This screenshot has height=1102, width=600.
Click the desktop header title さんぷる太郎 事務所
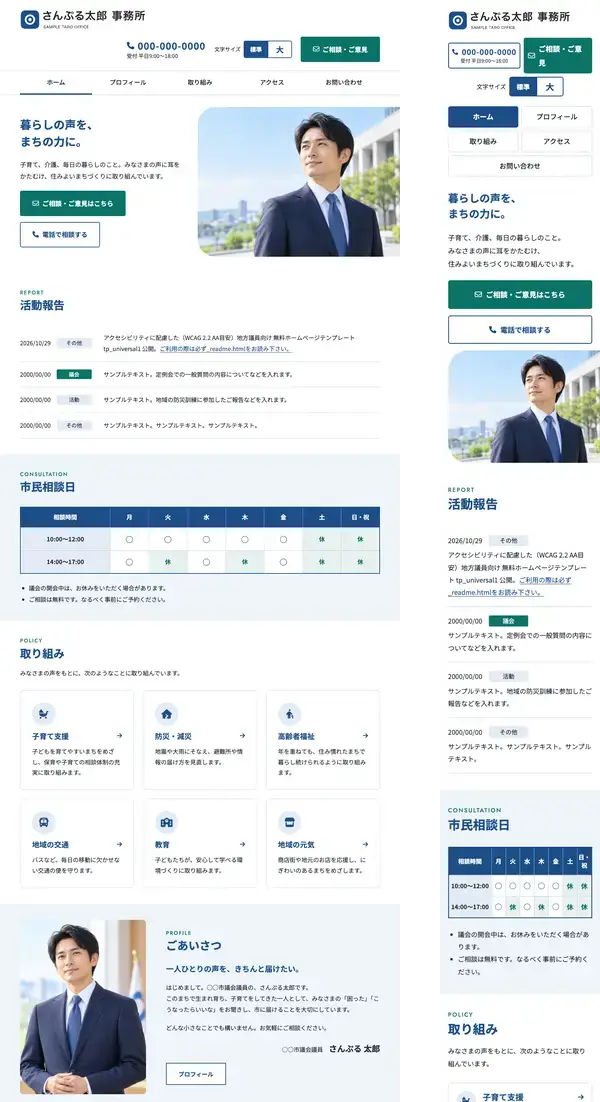click(x=93, y=15)
